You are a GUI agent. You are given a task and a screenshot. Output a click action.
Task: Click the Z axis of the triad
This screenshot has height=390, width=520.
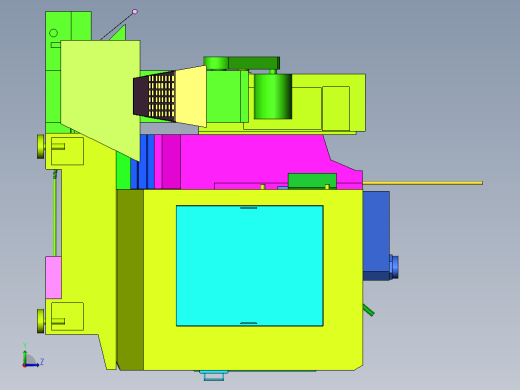click(33, 365)
